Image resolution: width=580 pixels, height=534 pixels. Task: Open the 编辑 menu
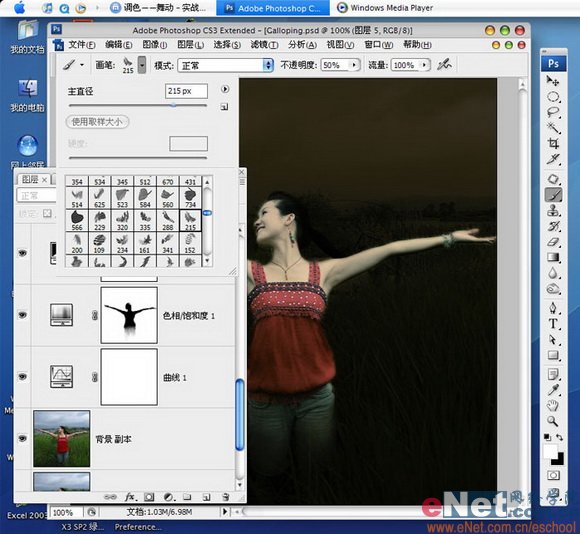[118, 45]
